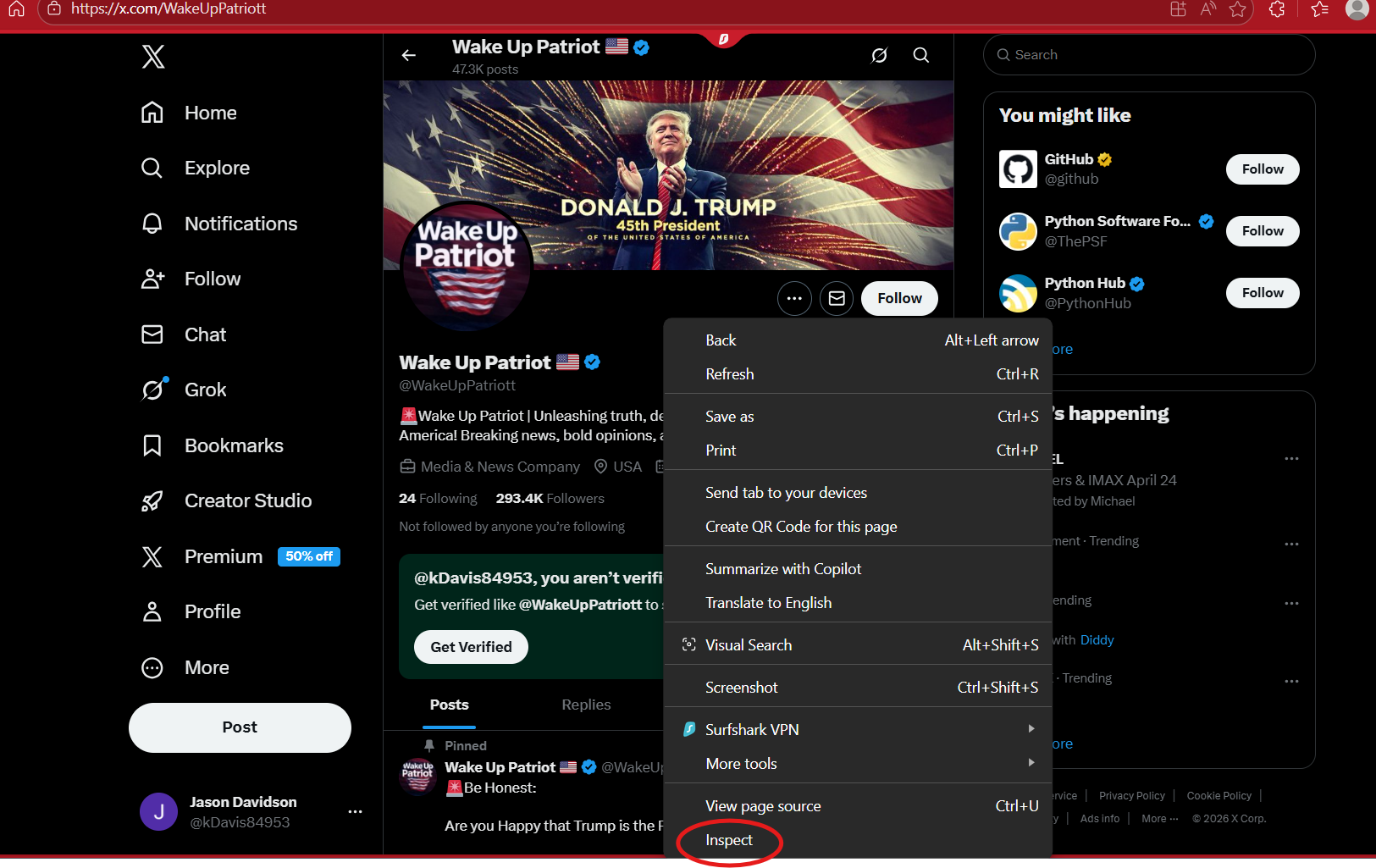The image size is (1376, 868).
Task: Click the Get Verified button
Action: tap(471, 647)
